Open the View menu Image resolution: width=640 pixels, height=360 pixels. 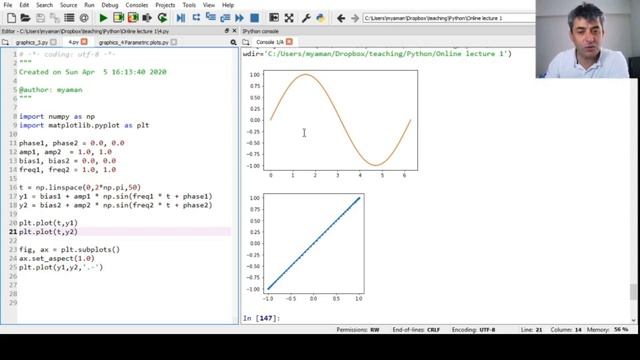click(209, 5)
